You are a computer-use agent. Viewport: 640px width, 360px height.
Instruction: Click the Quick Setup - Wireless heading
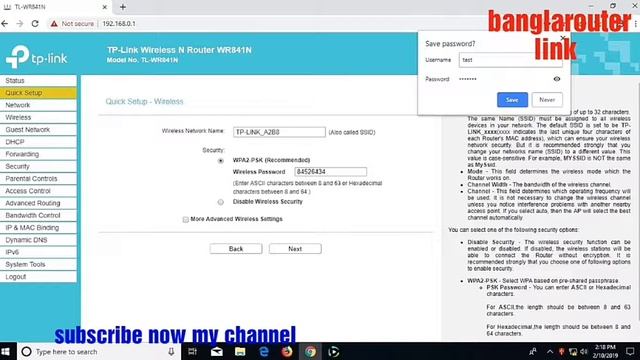[144, 101]
